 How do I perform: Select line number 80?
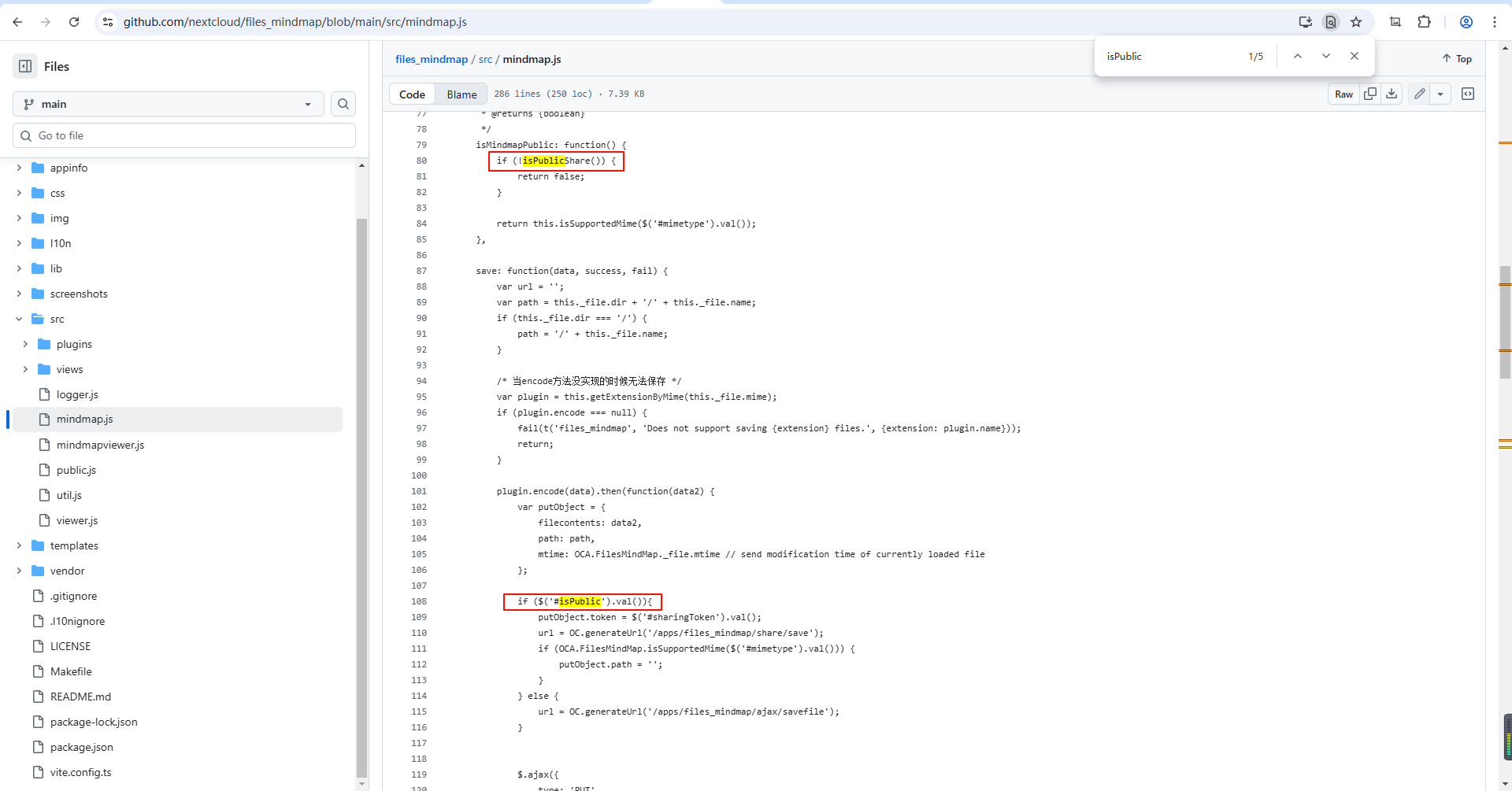click(421, 161)
